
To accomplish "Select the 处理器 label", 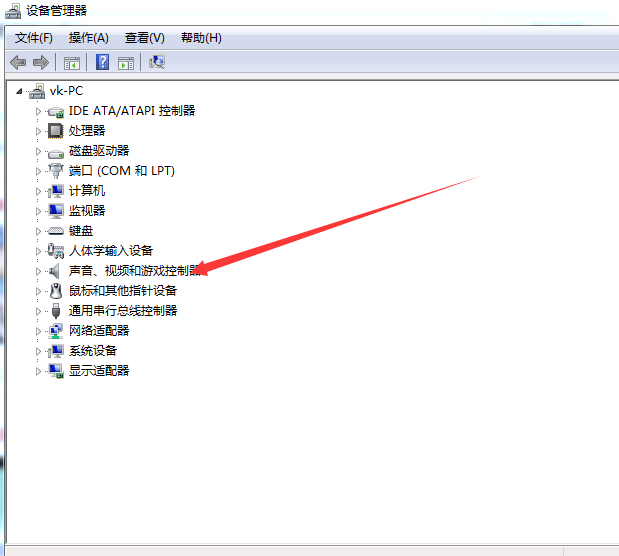I will (x=87, y=131).
